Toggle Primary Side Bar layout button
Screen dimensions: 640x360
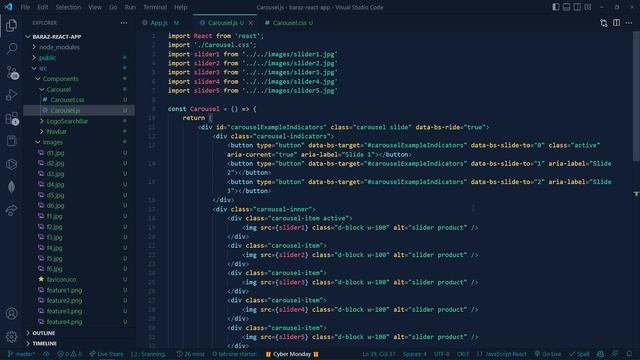tap(556, 7)
